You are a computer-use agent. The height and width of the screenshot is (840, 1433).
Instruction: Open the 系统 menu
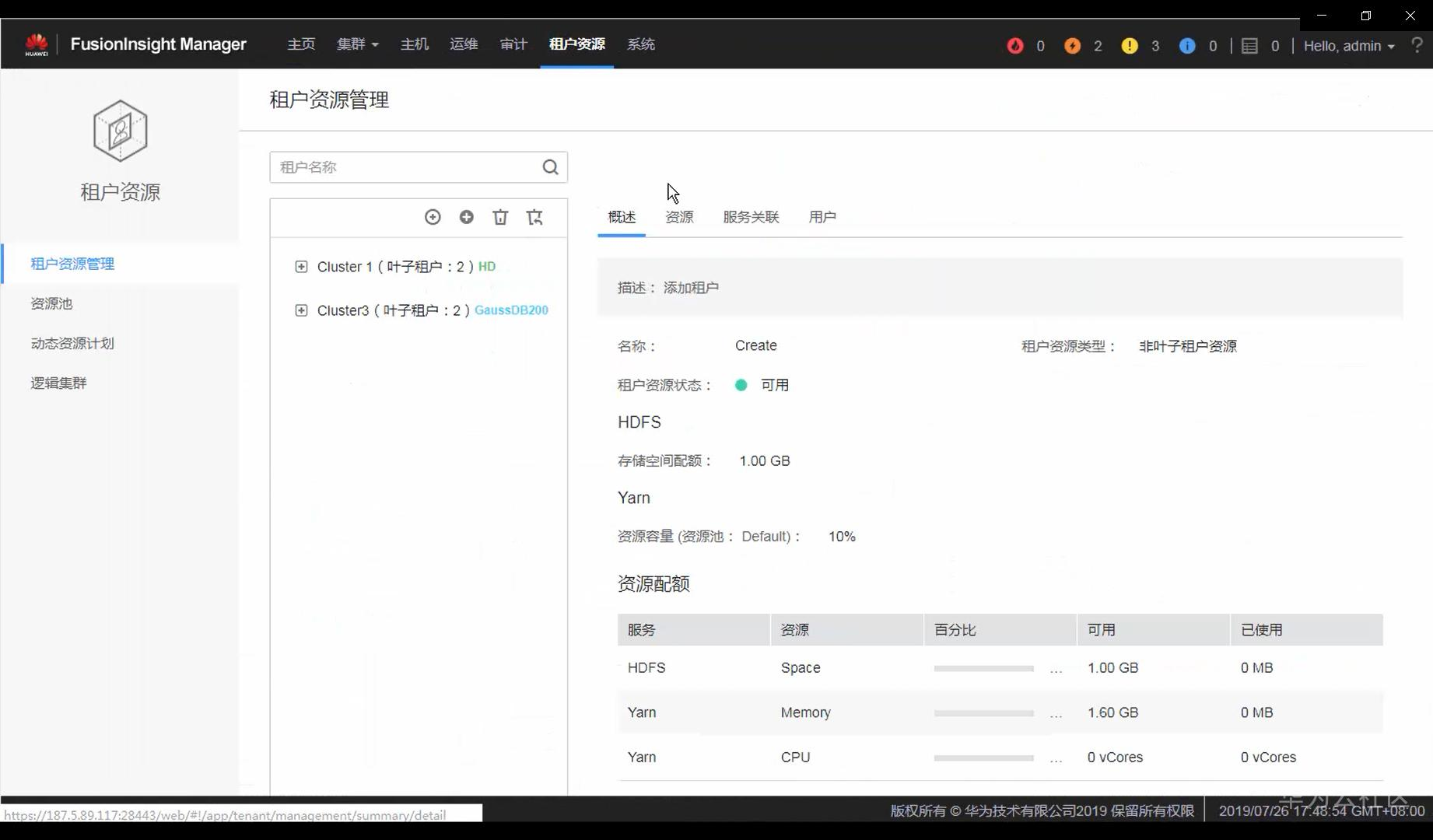641,44
